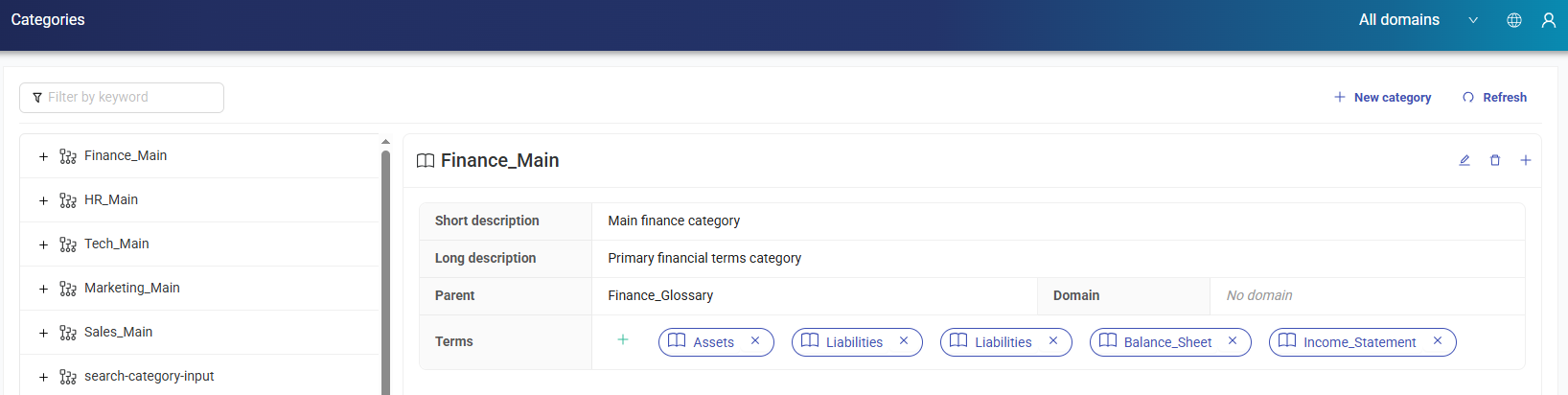This screenshot has width=1568, height=395.
Task: Open the All domains dropdown
Action: pos(1418,20)
